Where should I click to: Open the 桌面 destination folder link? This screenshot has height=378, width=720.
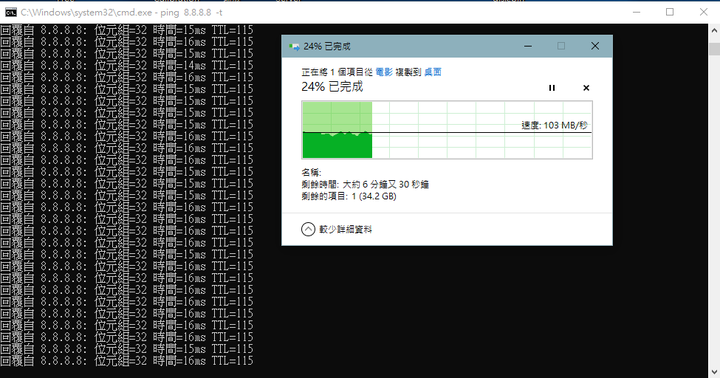[x=433, y=72]
